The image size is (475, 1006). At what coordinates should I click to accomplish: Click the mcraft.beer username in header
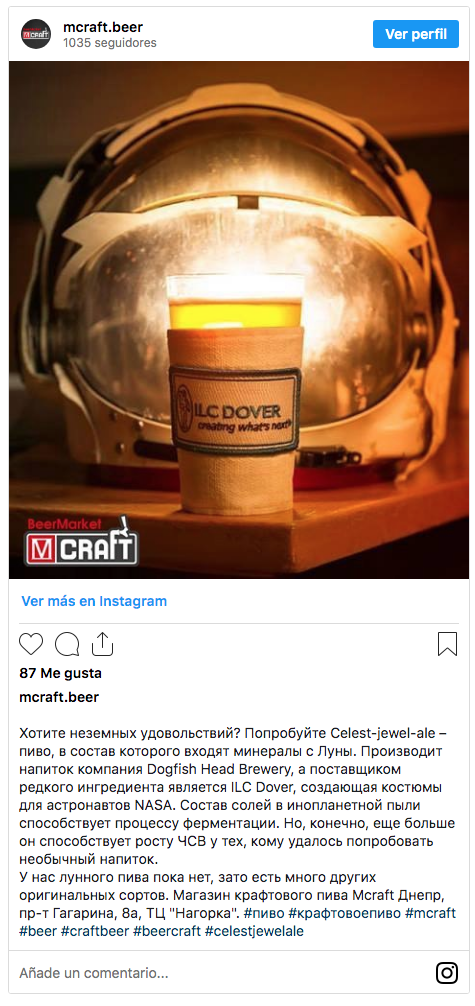(103, 27)
